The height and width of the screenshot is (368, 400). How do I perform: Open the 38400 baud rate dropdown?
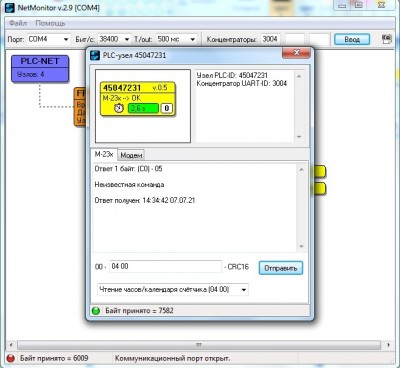(114, 39)
